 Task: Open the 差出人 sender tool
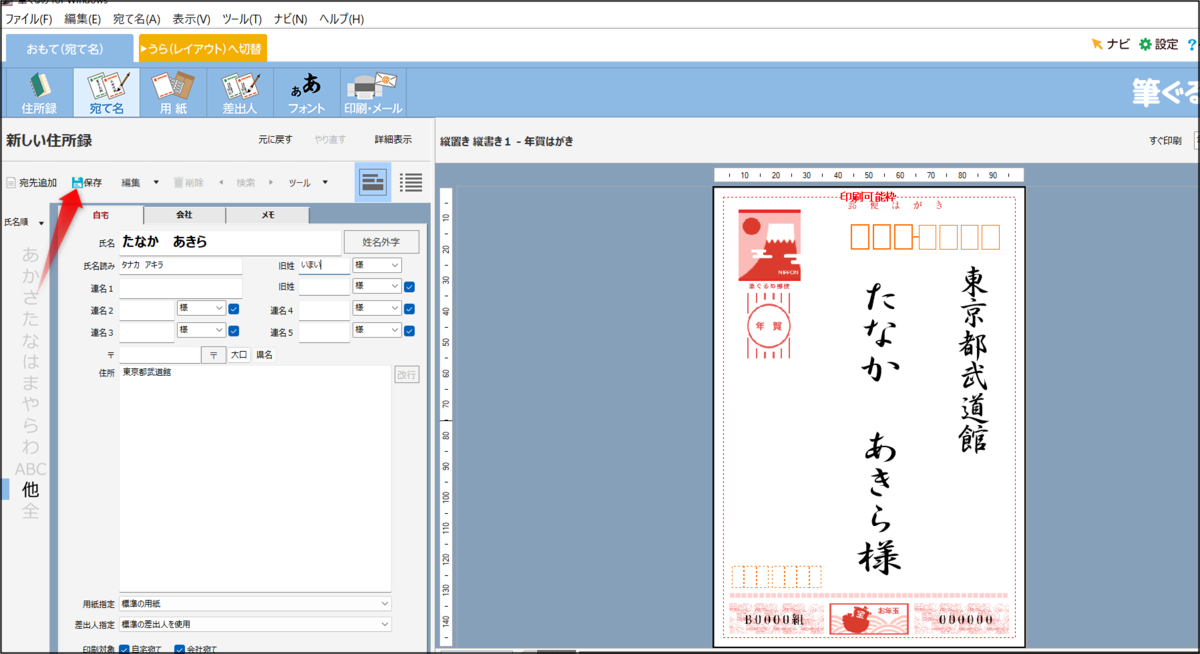pos(241,93)
